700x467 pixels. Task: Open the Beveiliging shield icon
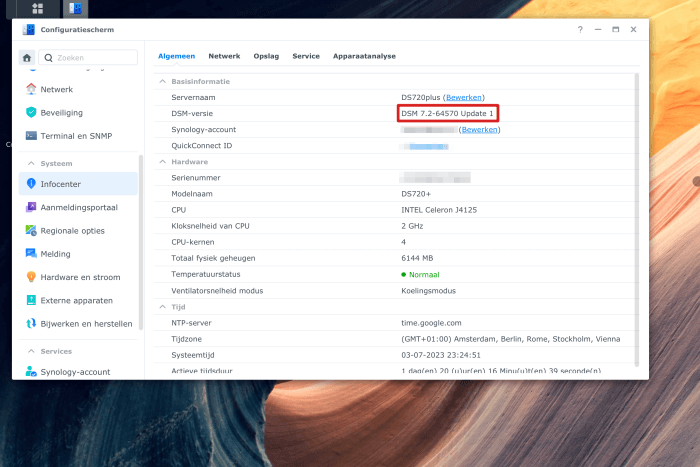point(31,113)
